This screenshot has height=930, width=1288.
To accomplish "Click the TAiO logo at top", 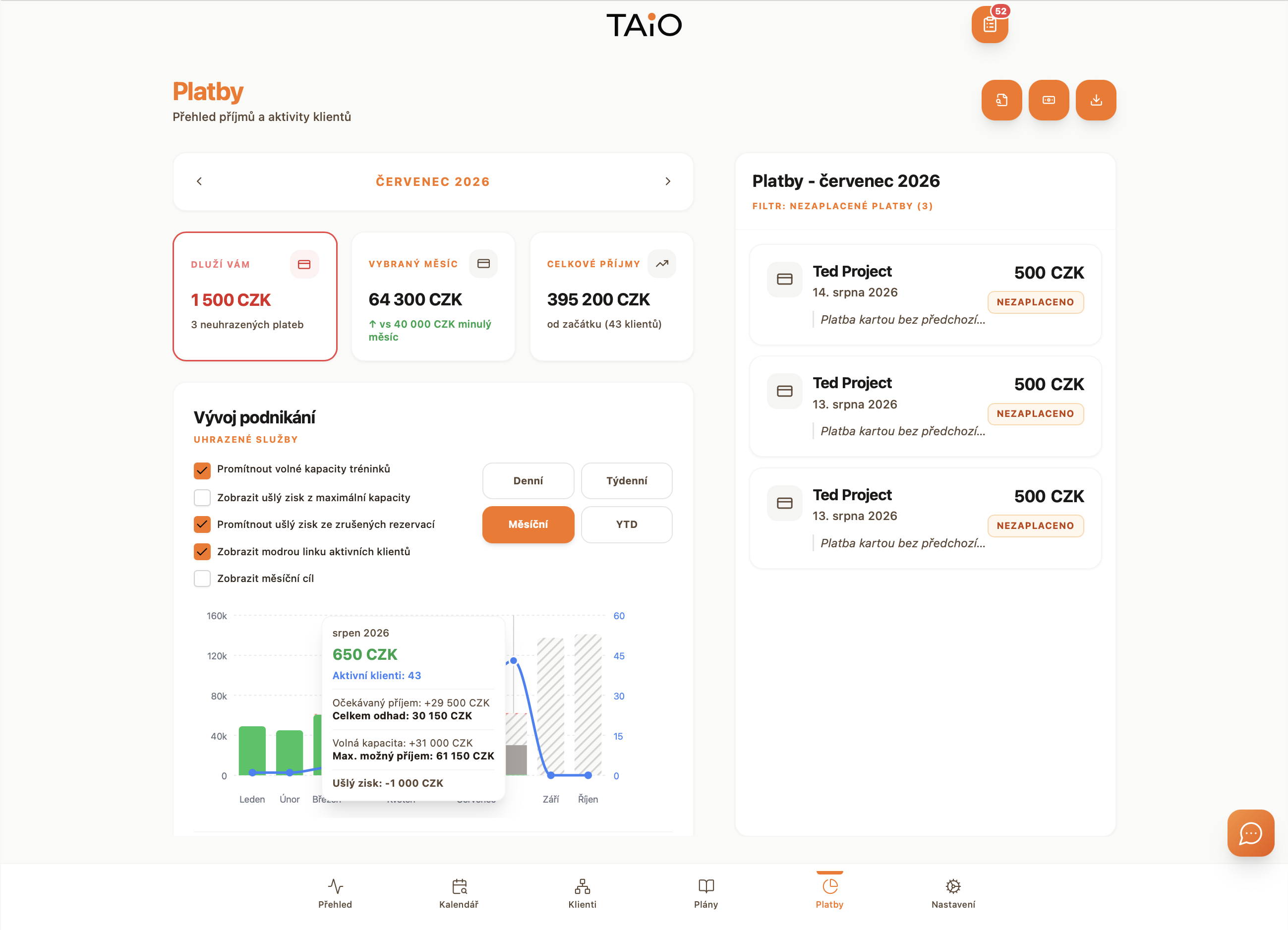I will (x=644, y=25).
